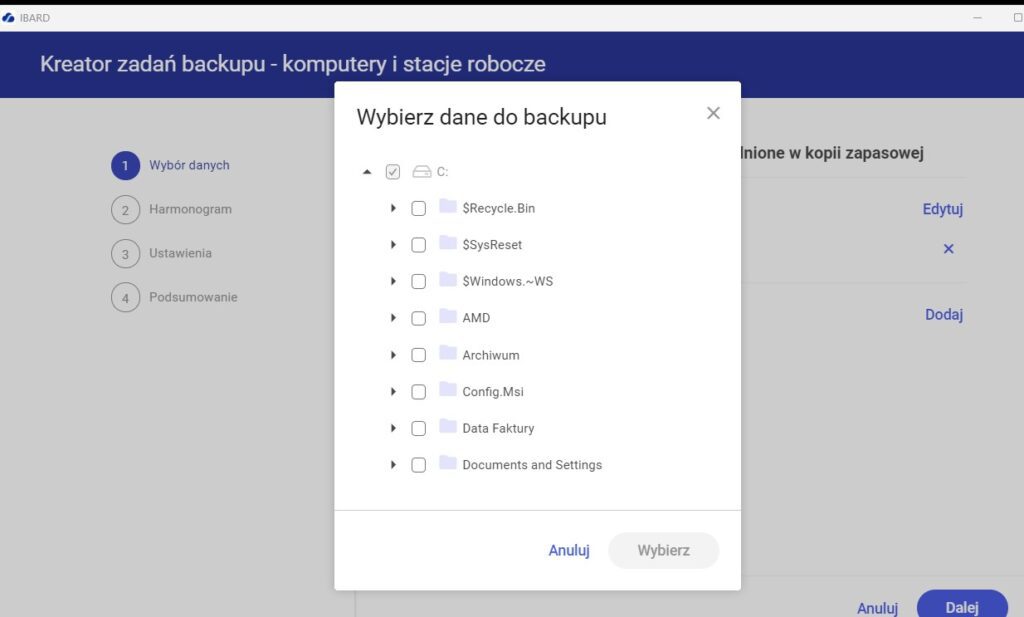Toggle the C: drive checkbox

[x=393, y=172]
